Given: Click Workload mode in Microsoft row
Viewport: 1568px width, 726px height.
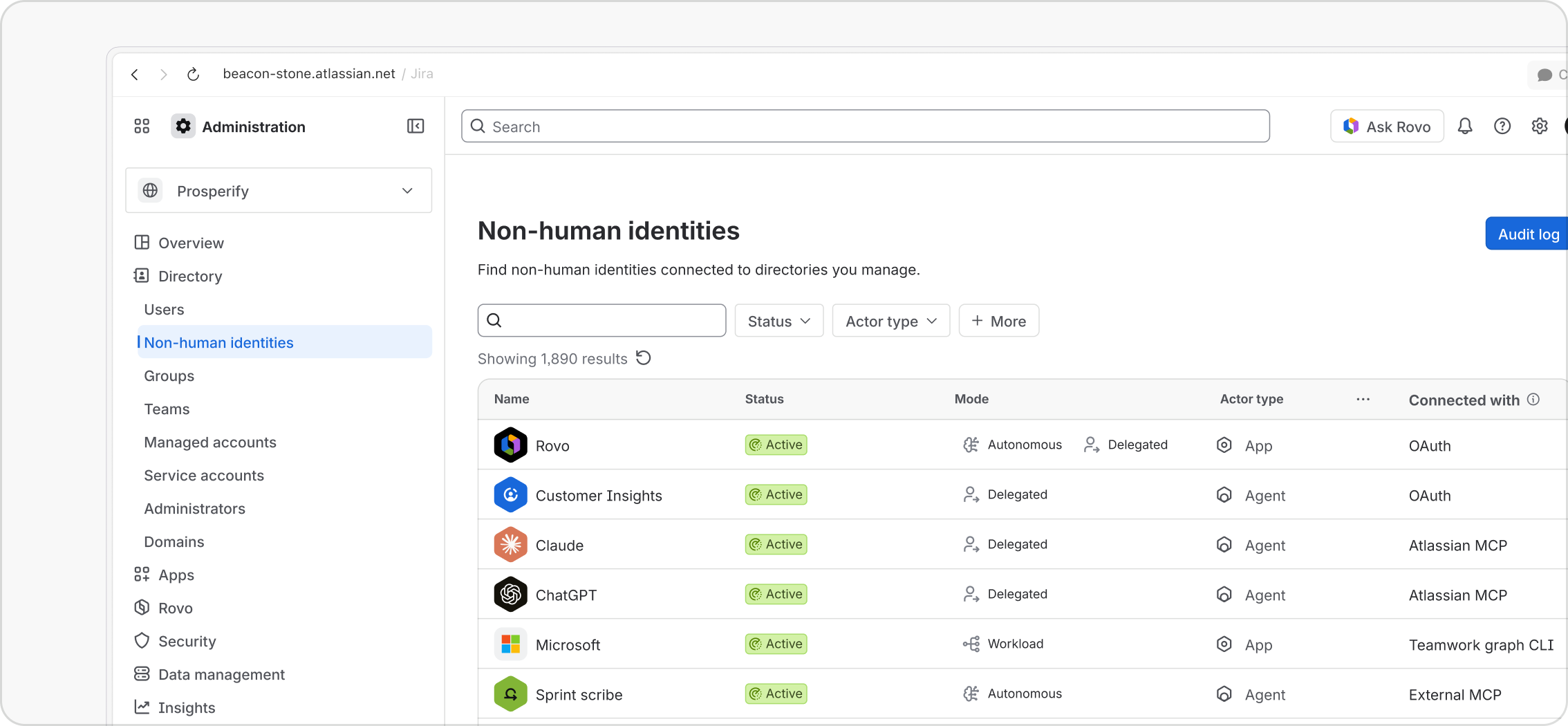Looking at the screenshot, I should coord(1004,644).
